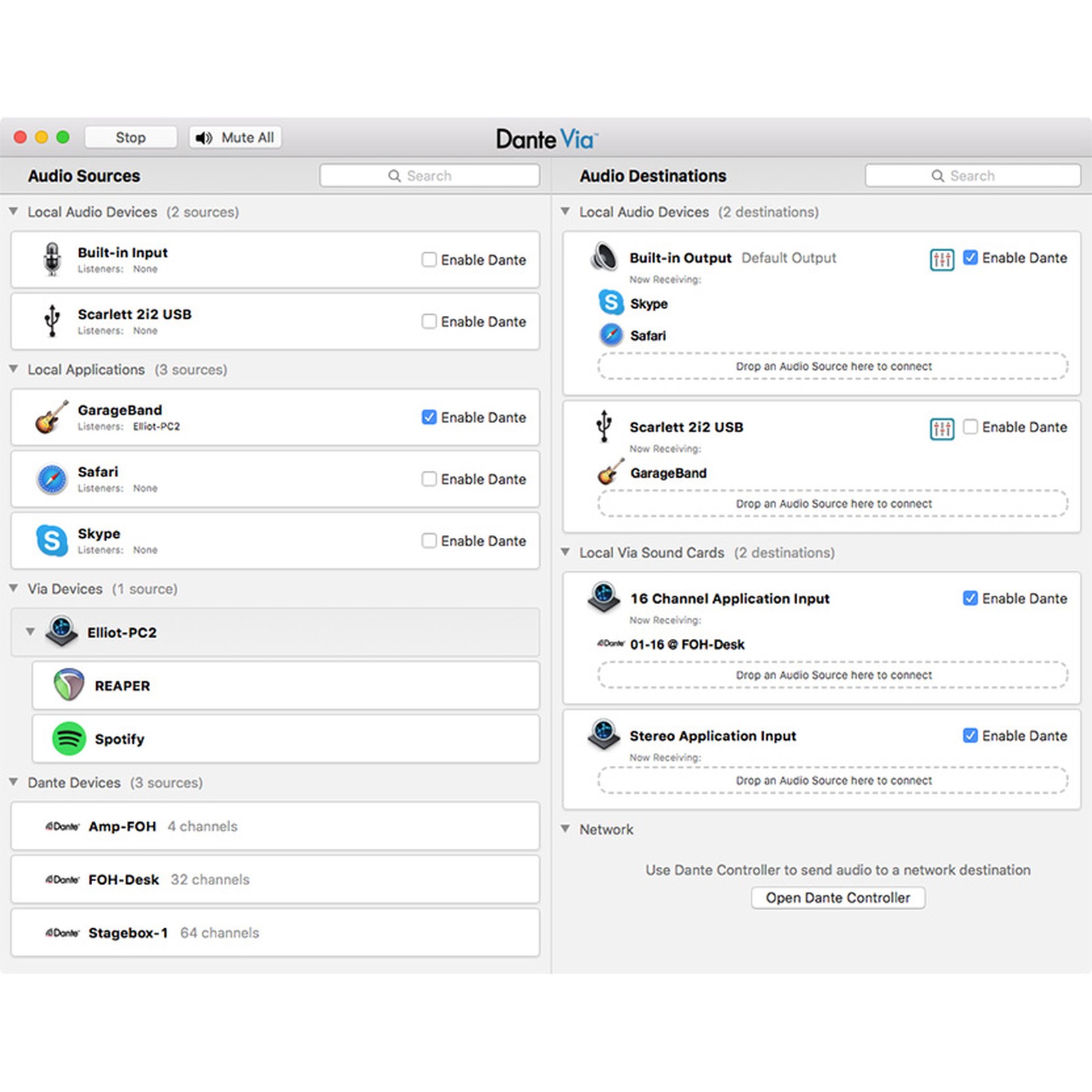1092x1092 pixels.
Task: Collapse the Elliot-PC2 device tree
Action: click(x=31, y=632)
